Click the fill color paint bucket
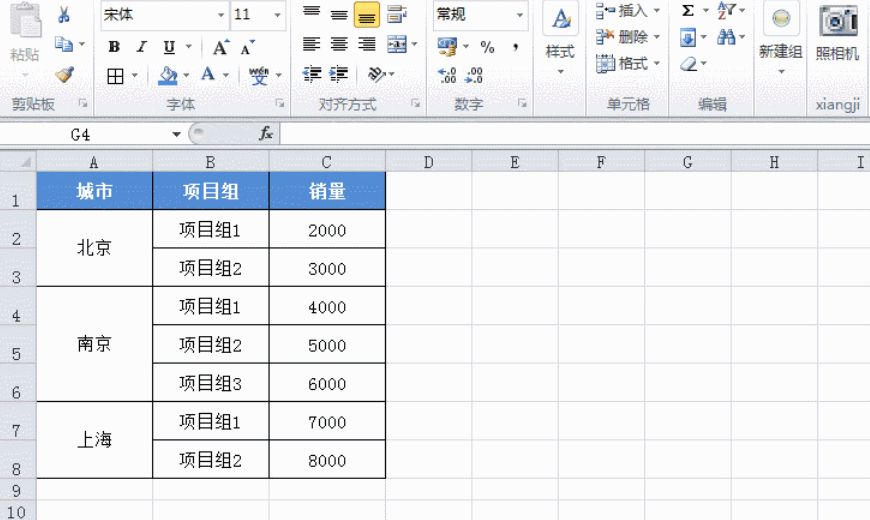 (x=168, y=75)
